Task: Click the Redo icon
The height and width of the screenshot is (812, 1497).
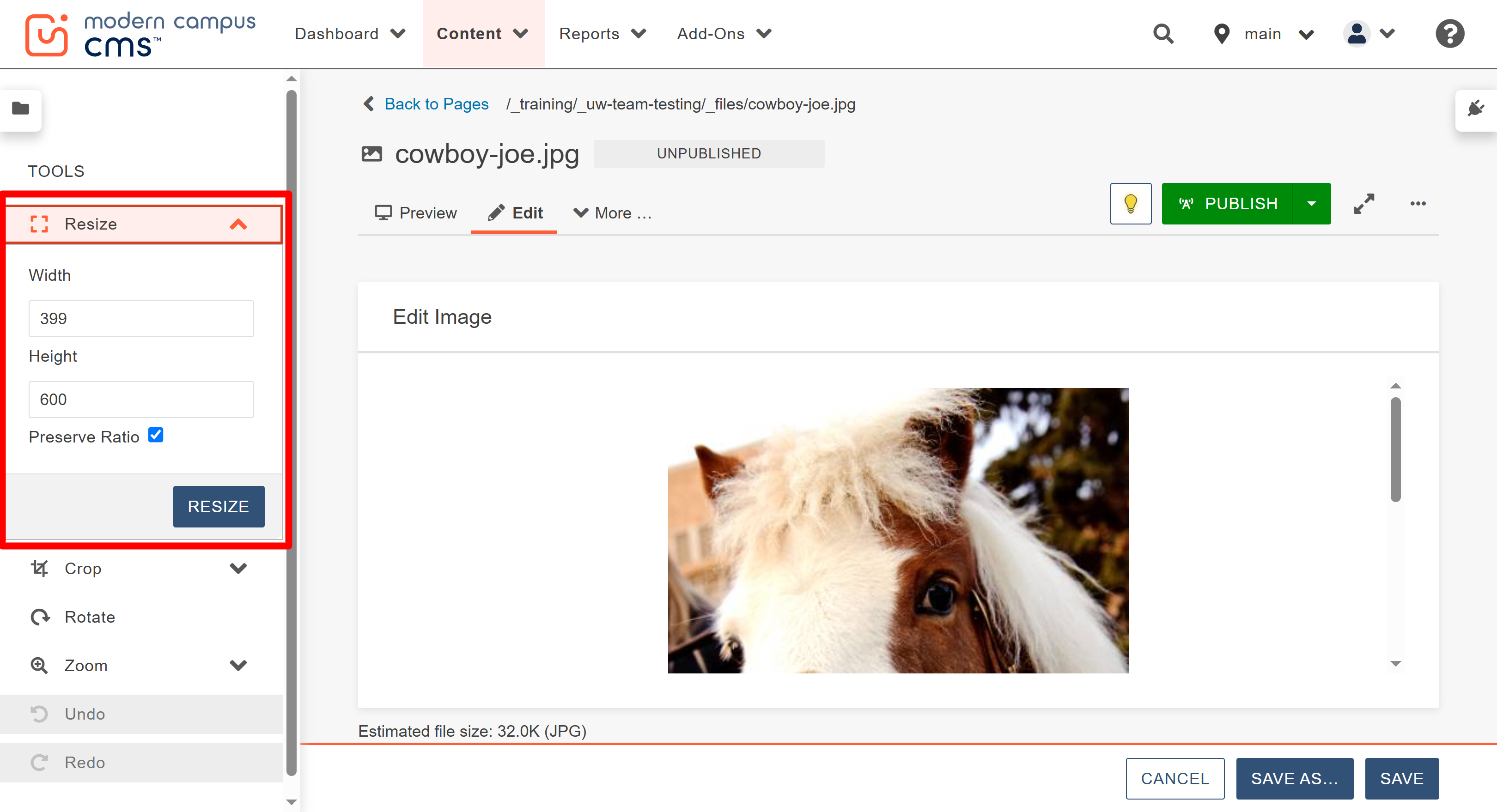Action: 39,762
